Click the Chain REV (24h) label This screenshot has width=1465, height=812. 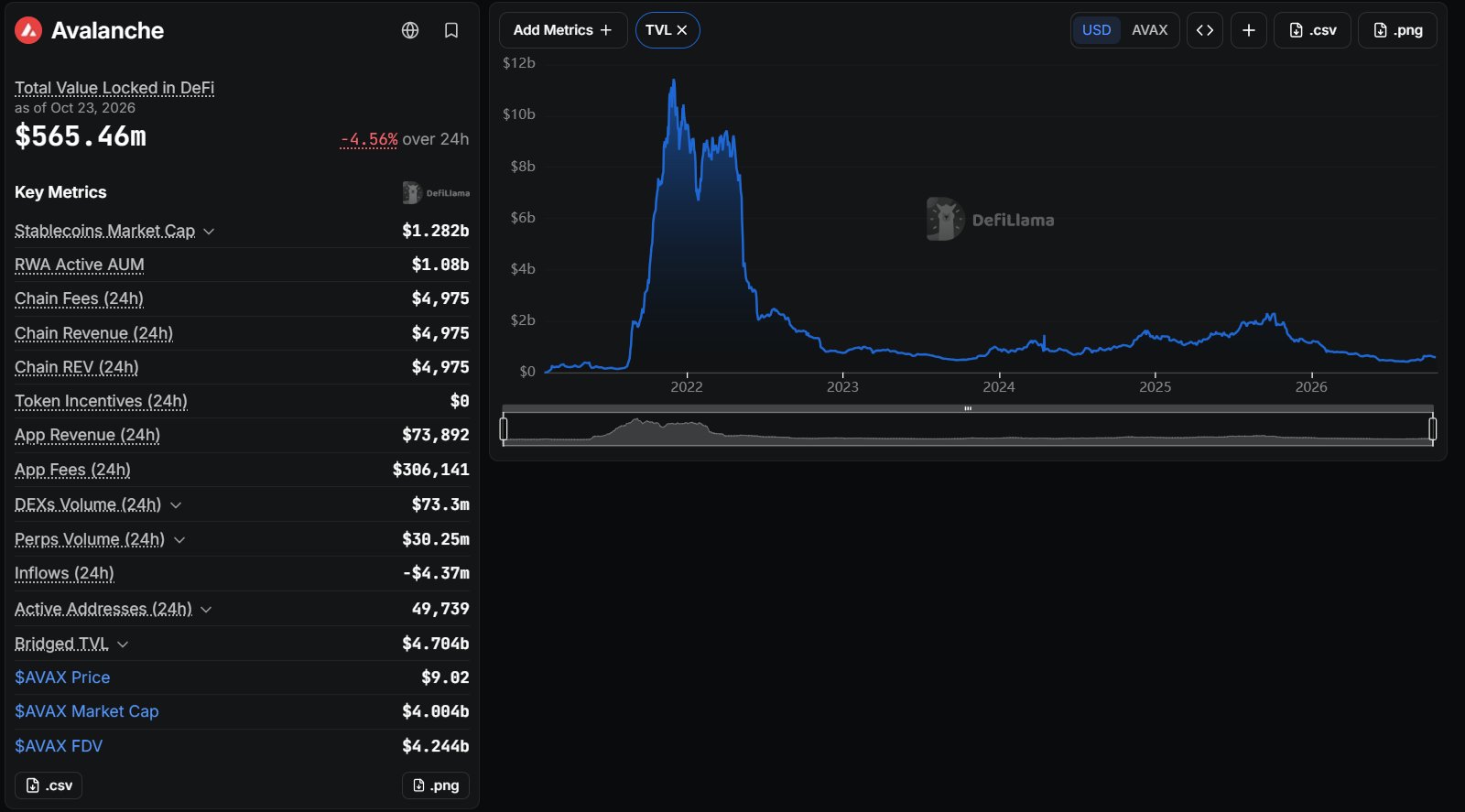[77, 367]
